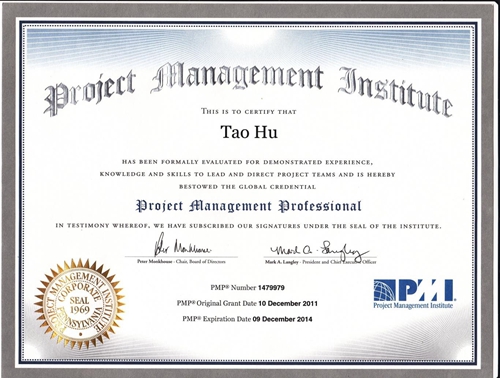This screenshot has height=378, width=500.
Task: Click the 'In testimony whereof' line
Action: pos(248,226)
